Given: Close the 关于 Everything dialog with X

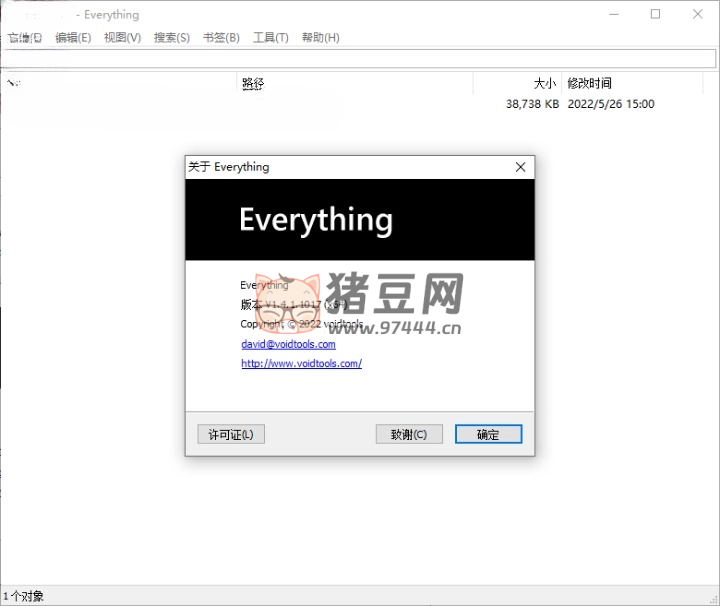Looking at the screenshot, I should tap(520, 167).
